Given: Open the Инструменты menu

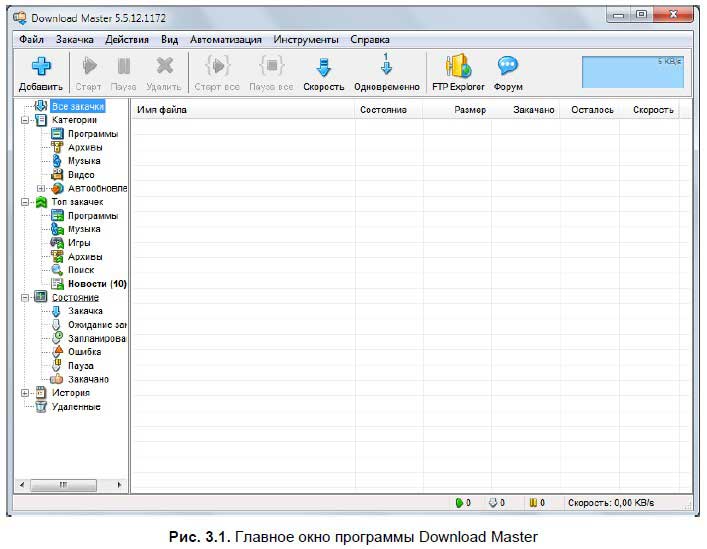Looking at the screenshot, I should click(305, 40).
